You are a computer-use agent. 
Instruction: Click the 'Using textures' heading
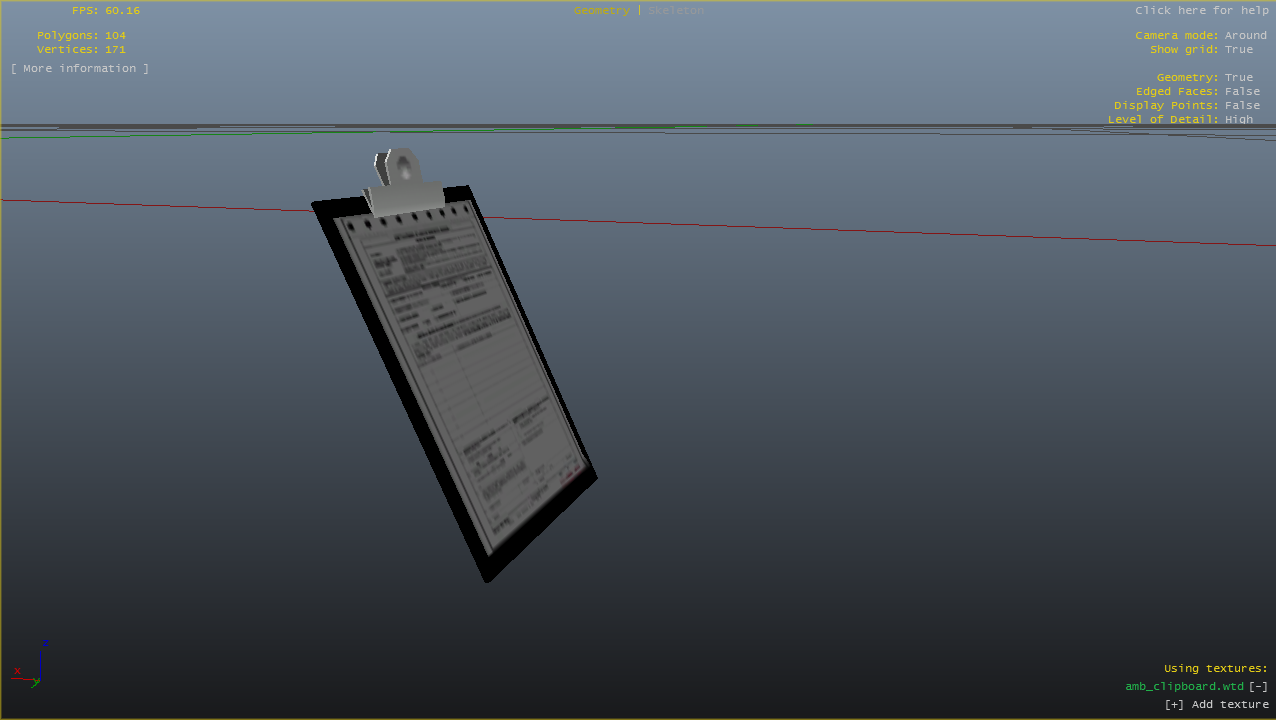tap(1215, 669)
